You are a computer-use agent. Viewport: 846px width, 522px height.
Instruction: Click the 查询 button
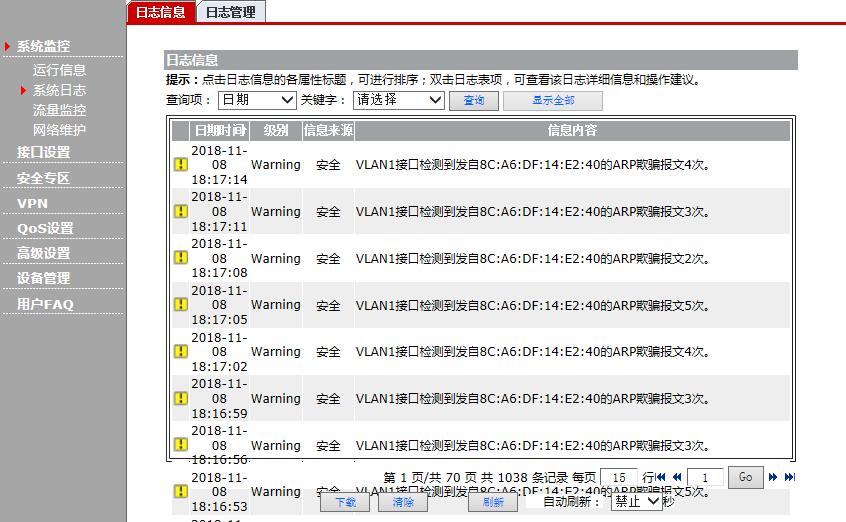(x=474, y=100)
